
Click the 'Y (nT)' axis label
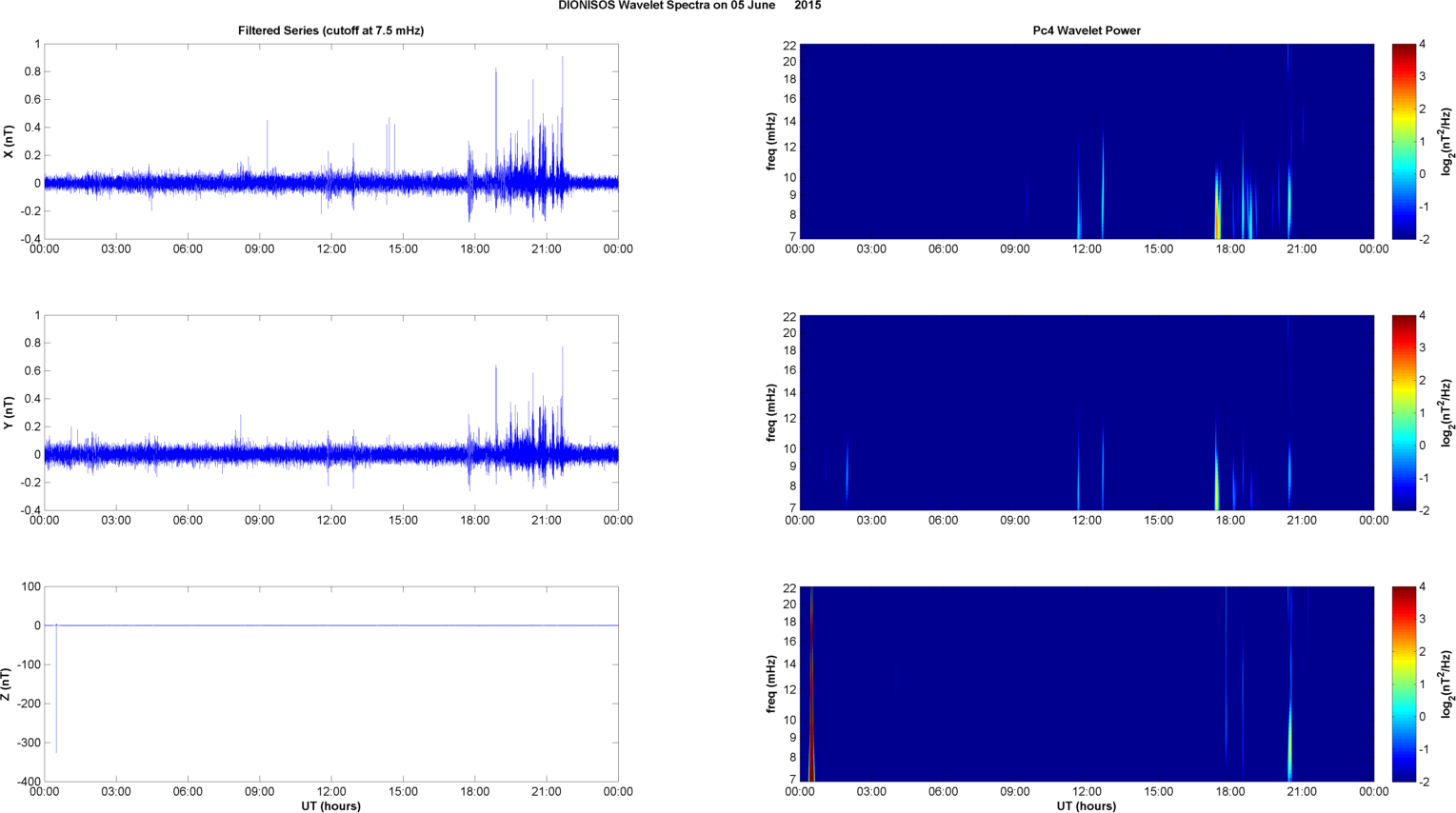tap(10, 413)
